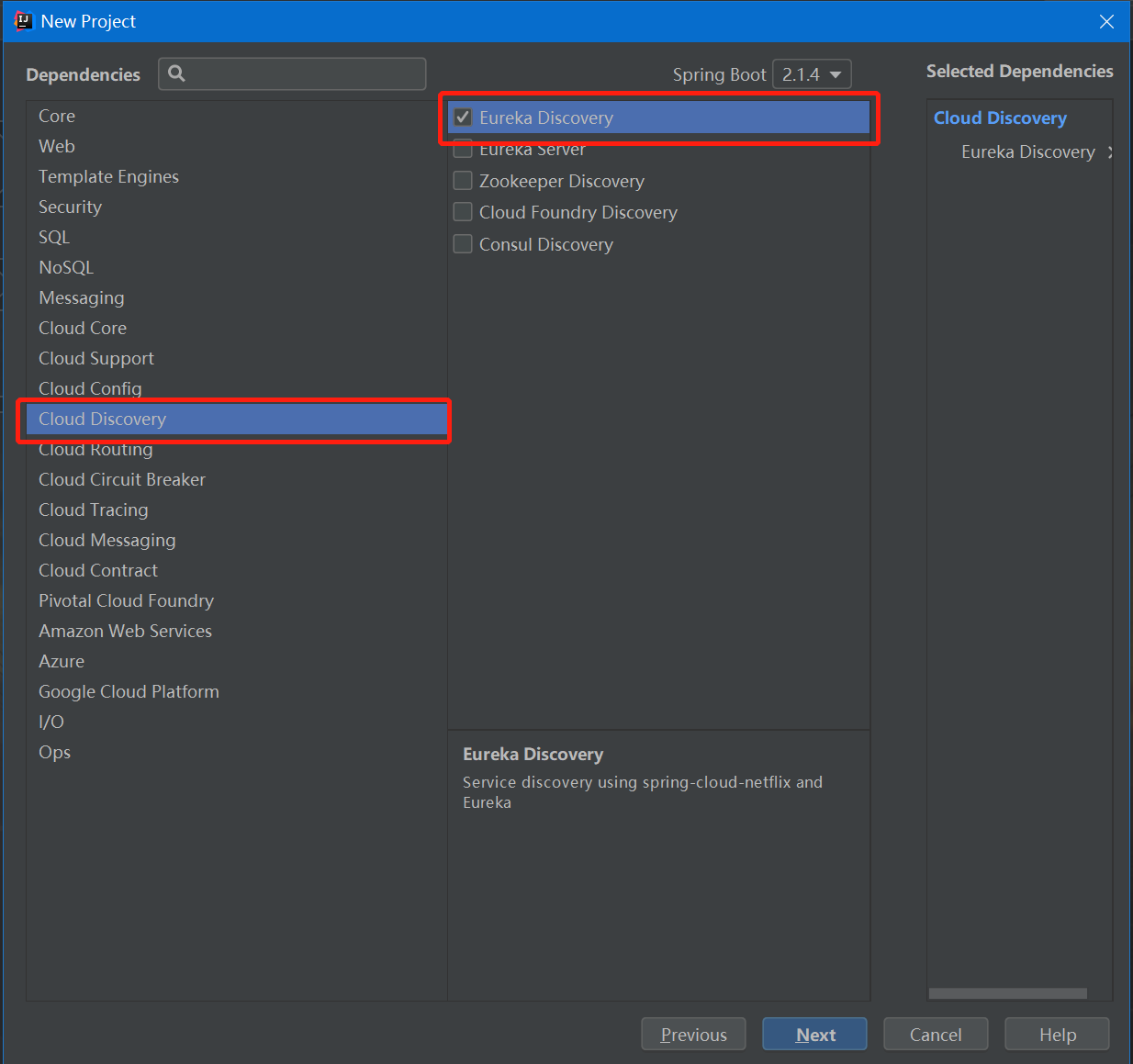Select the I/O category
This screenshot has width=1133, height=1064.
(x=237, y=722)
